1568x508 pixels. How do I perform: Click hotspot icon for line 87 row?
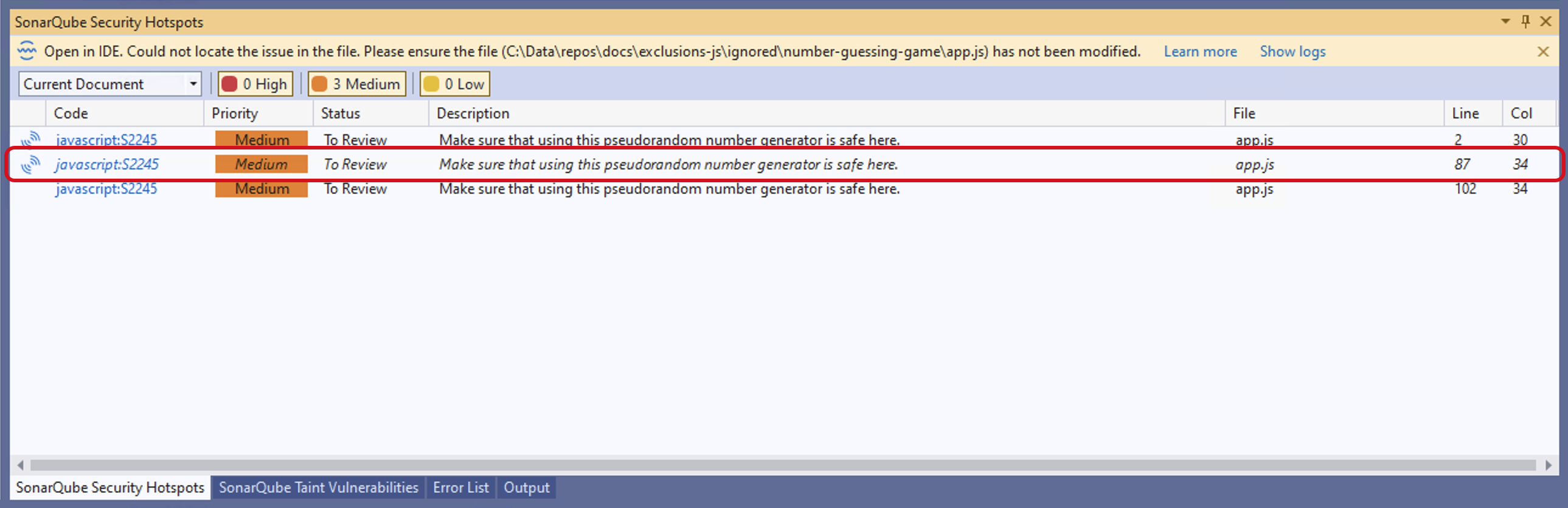30,164
